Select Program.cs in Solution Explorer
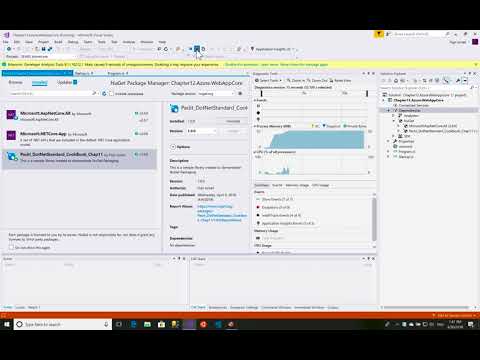480x360 pixels. pyautogui.click(x=407, y=152)
